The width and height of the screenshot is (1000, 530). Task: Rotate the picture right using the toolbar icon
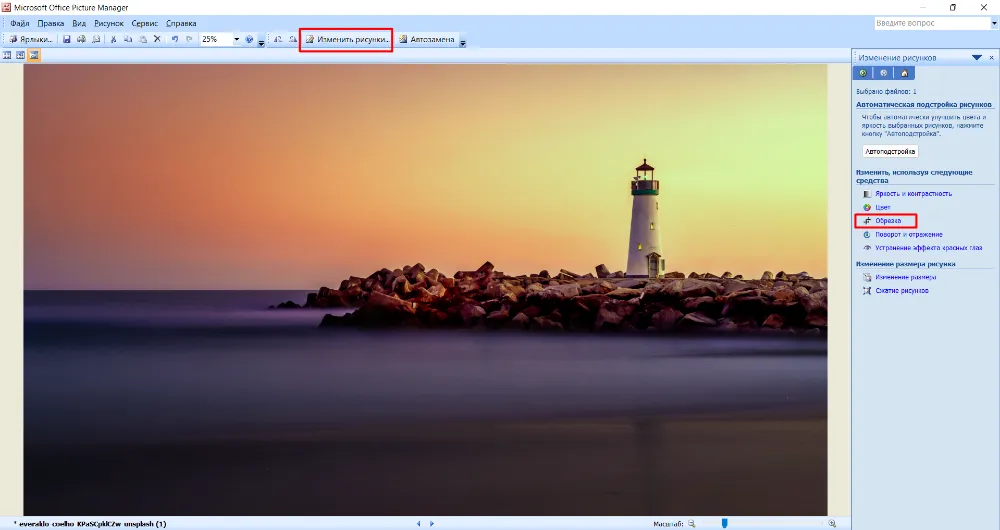tap(293, 39)
